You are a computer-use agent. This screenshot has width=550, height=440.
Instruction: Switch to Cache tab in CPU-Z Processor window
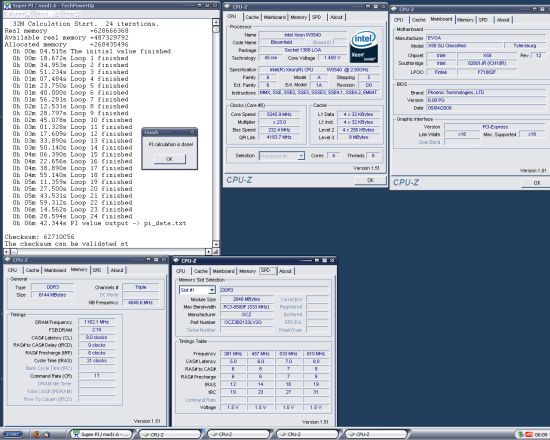point(252,17)
